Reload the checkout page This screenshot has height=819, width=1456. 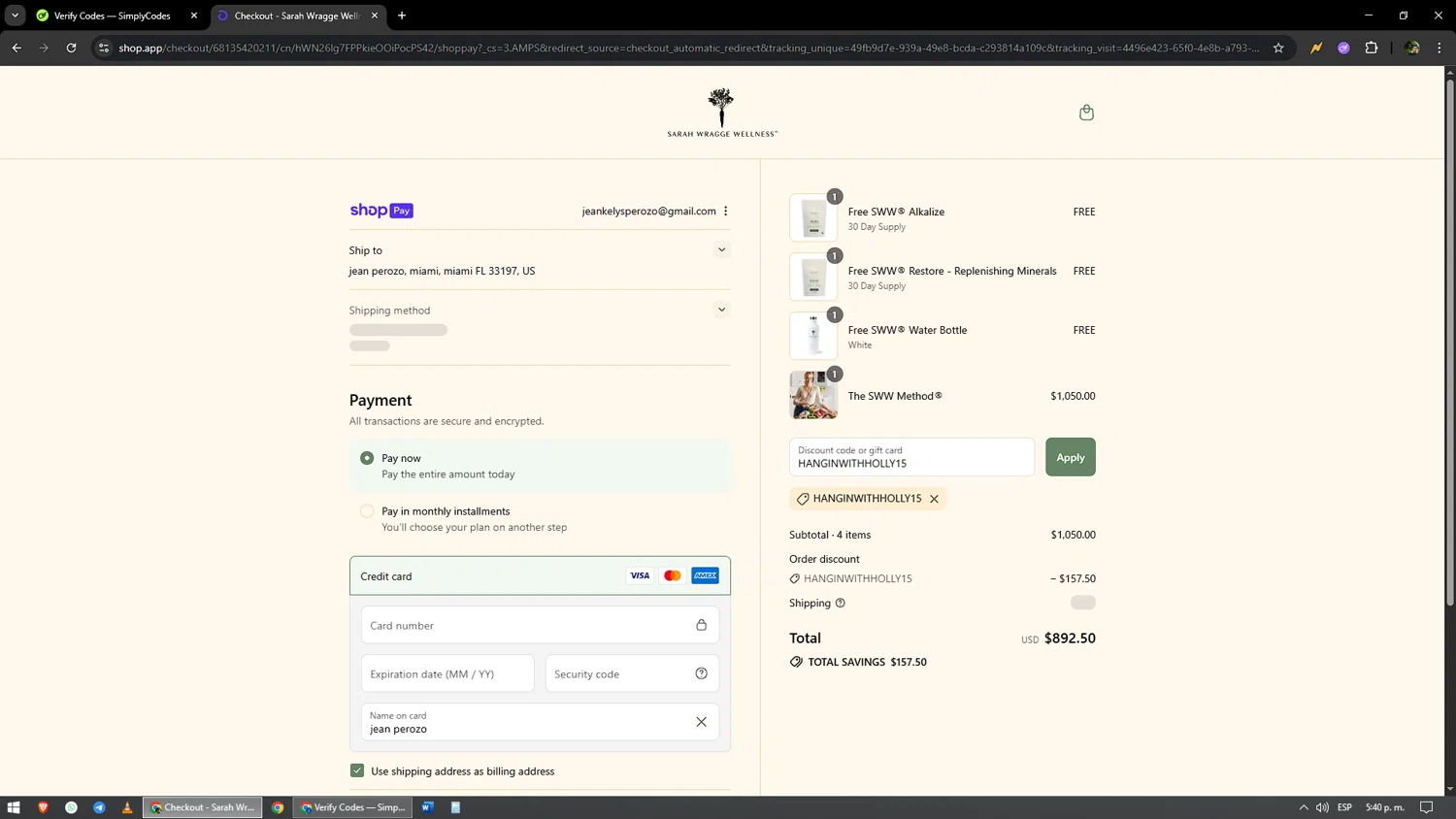[71, 48]
